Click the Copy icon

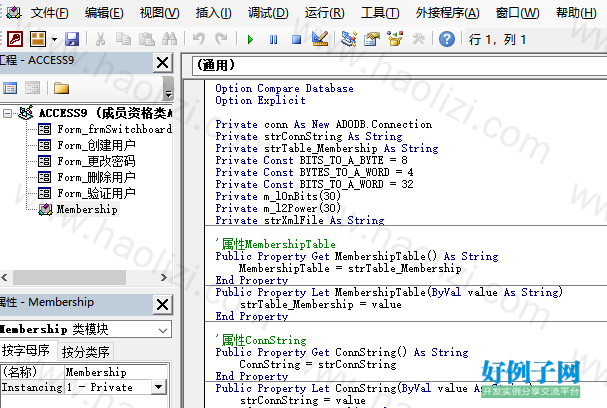[123, 39]
